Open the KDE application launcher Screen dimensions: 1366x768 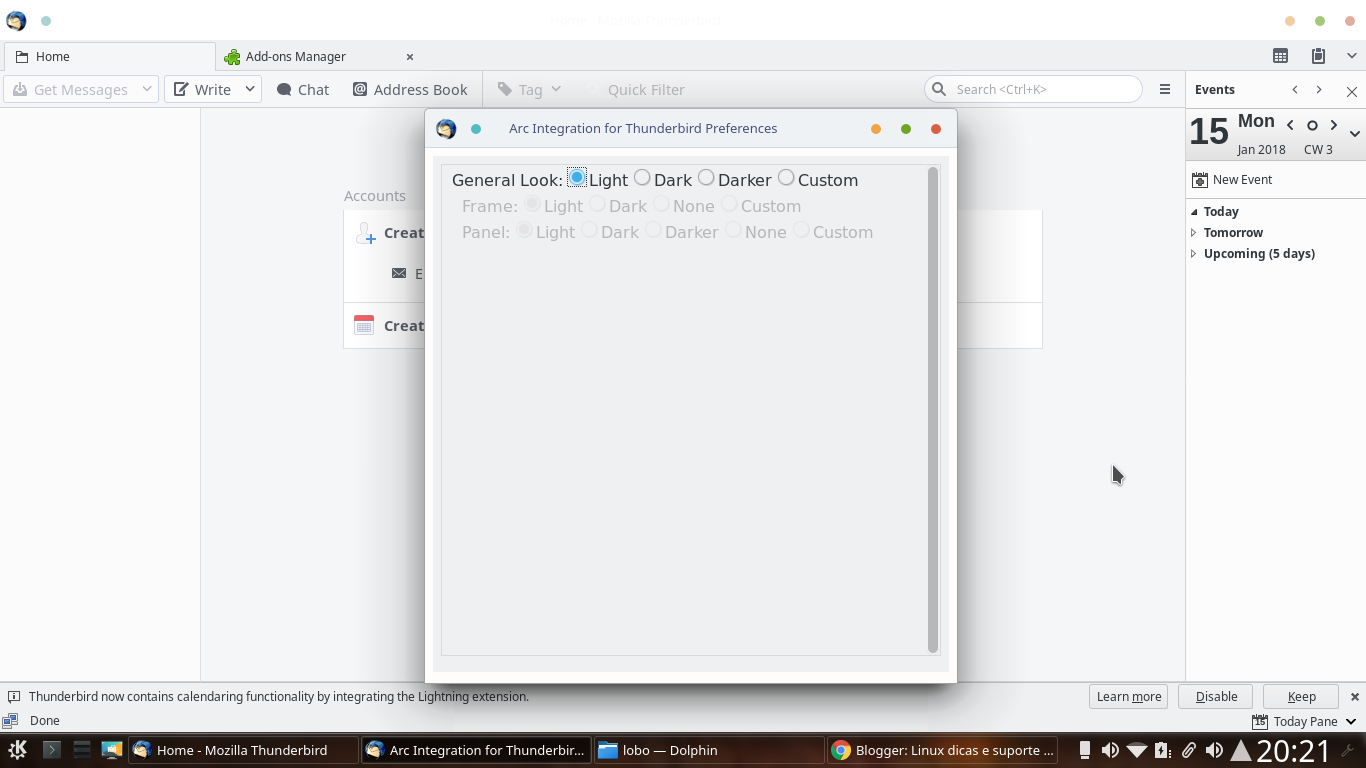tap(17, 750)
